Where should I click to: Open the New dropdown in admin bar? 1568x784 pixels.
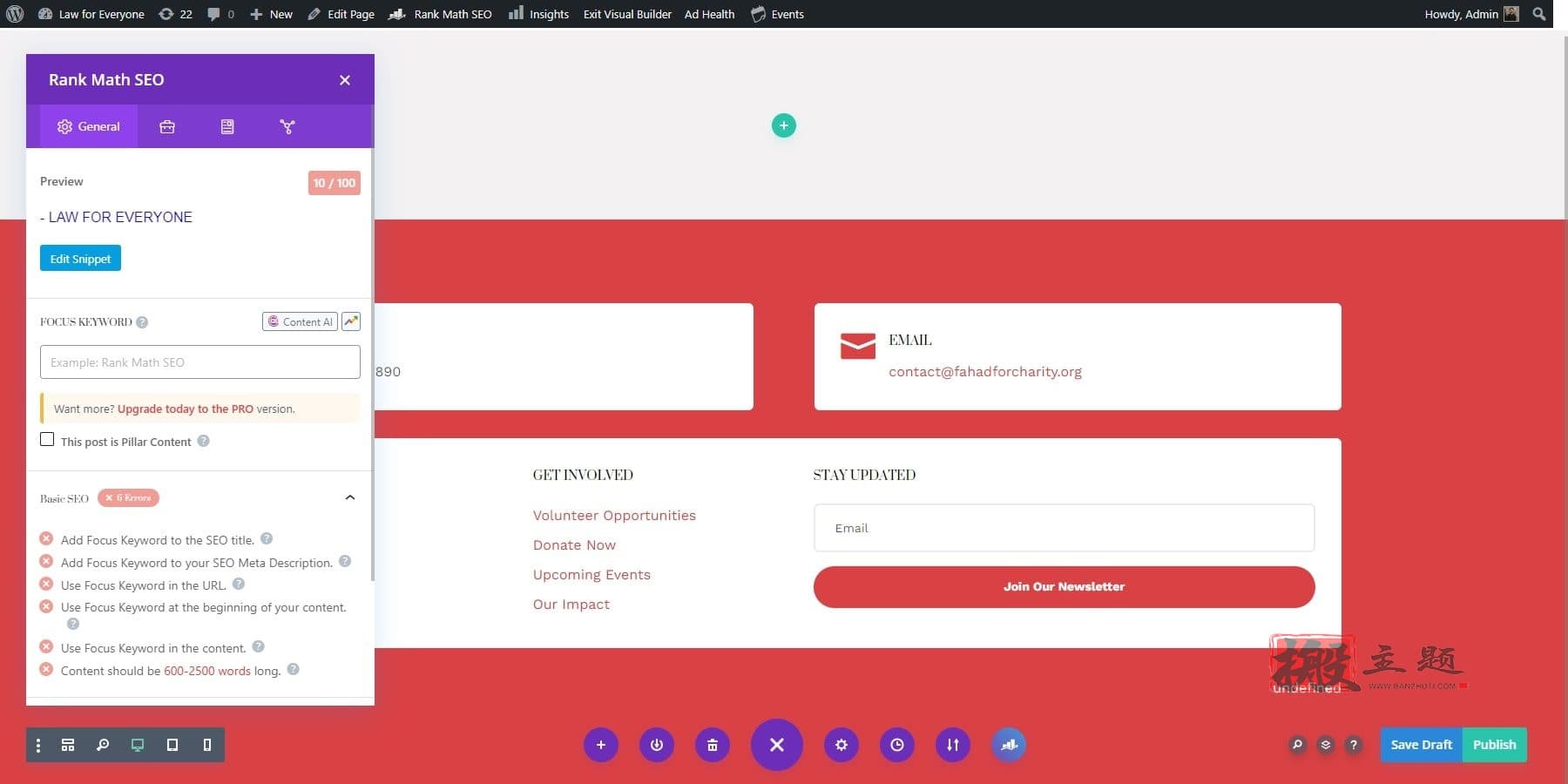(272, 14)
